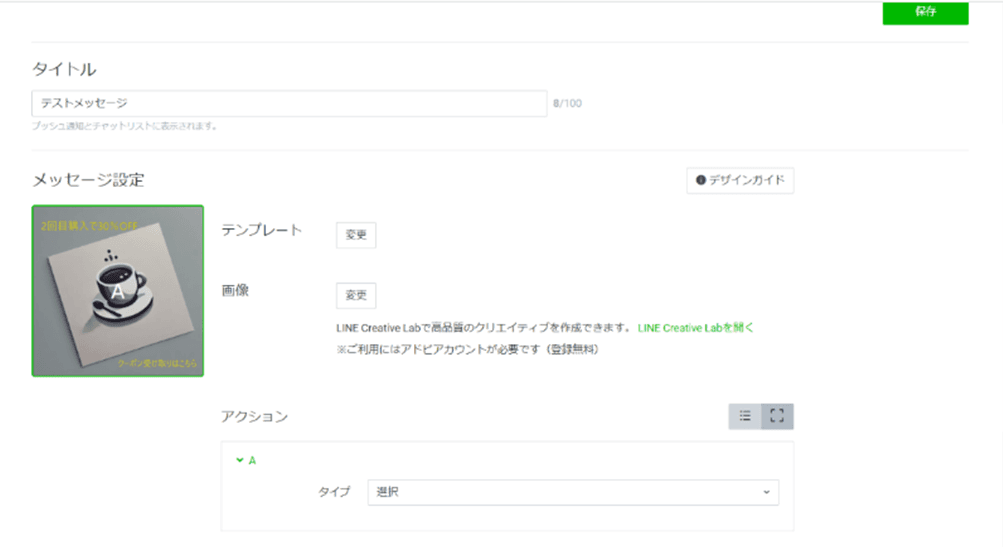
Task: Click the アクション section heading
Action: (x=254, y=416)
